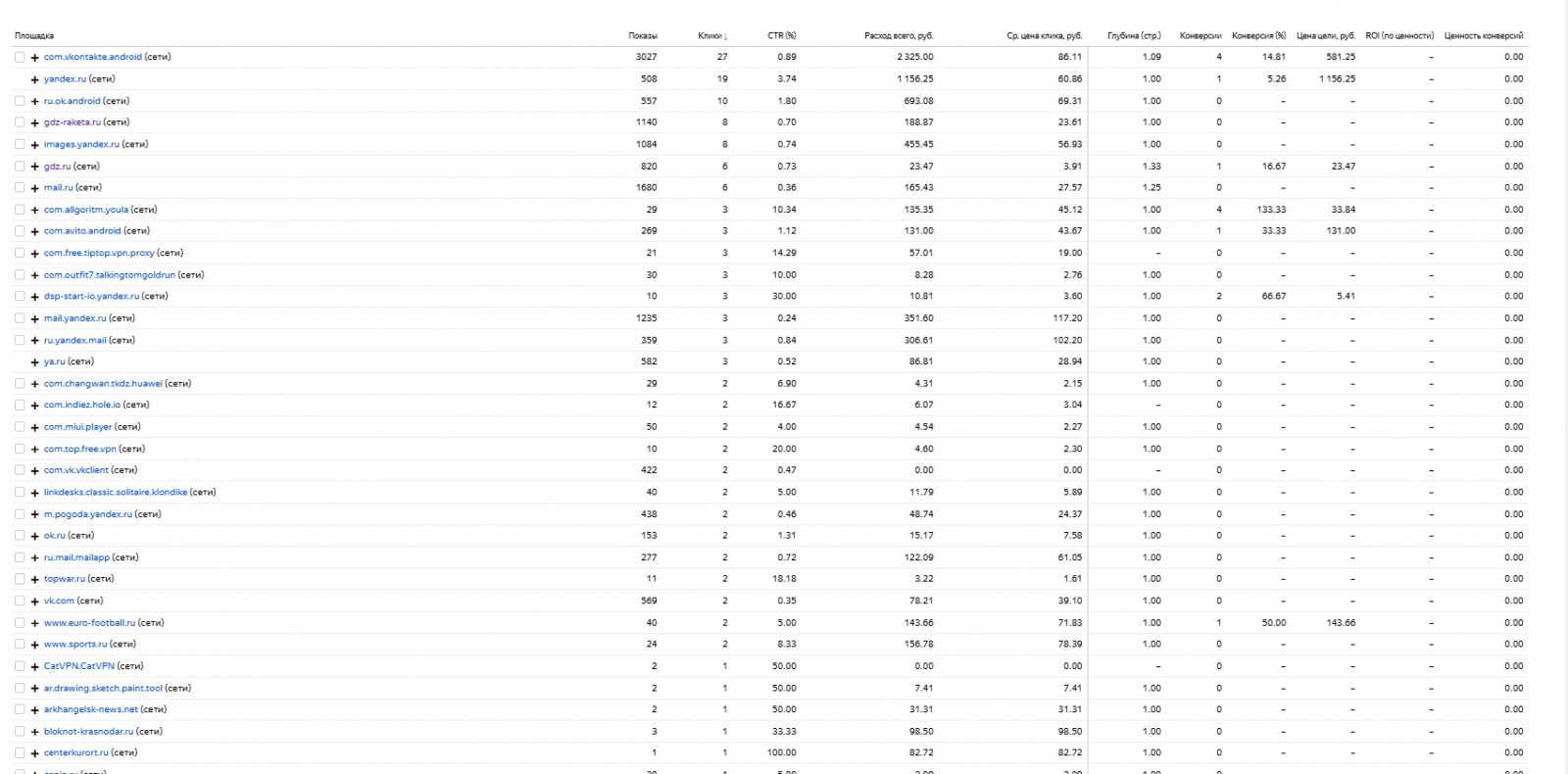Image resolution: width=1568 pixels, height=774 pixels.
Task: Expand gdz-raketa.ru row with plus icon
Action: click(x=35, y=123)
